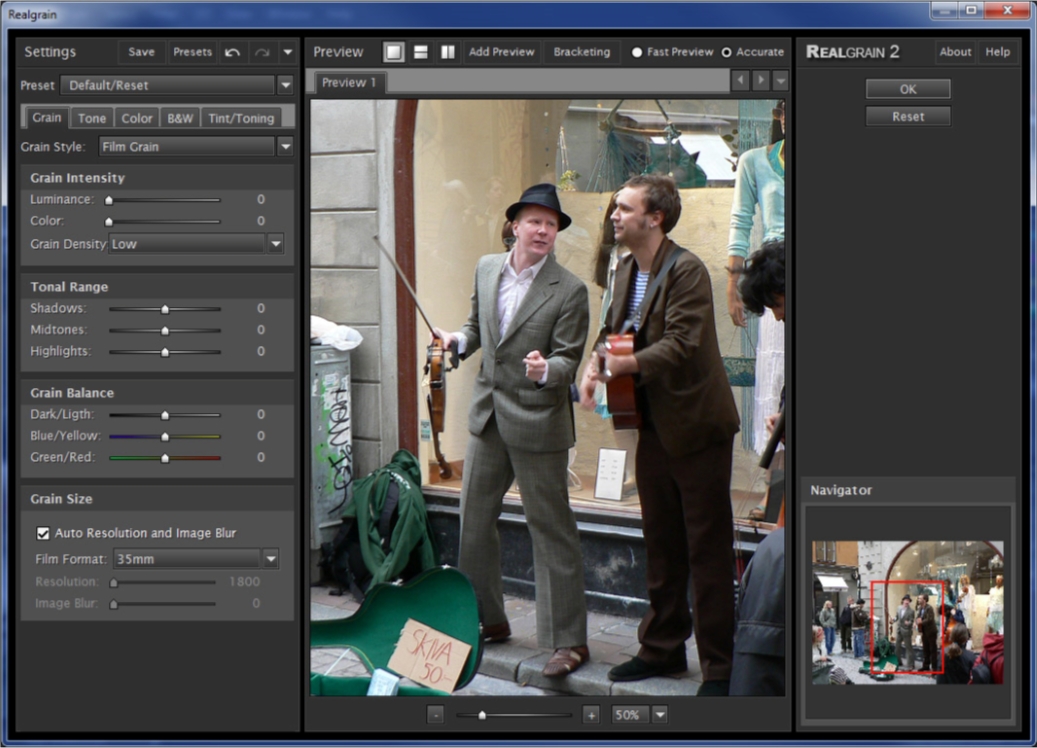
Task: Click the Bracketing button
Action: pyautogui.click(x=582, y=52)
